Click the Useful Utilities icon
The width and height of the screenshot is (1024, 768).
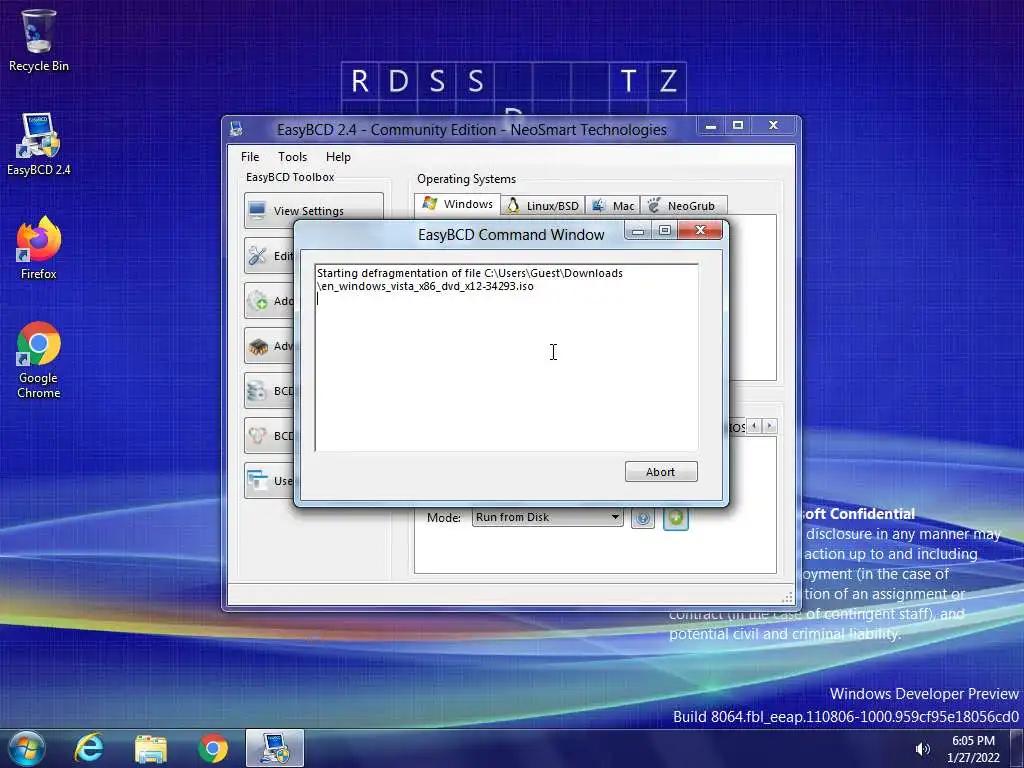(x=257, y=481)
